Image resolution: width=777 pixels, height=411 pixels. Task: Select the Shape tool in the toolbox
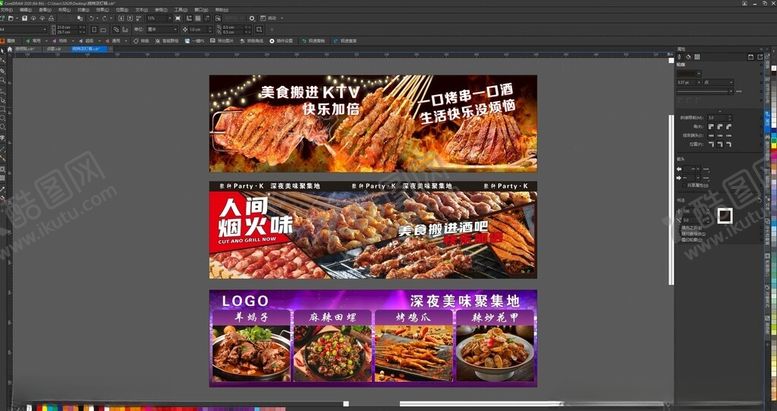(2, 60)
